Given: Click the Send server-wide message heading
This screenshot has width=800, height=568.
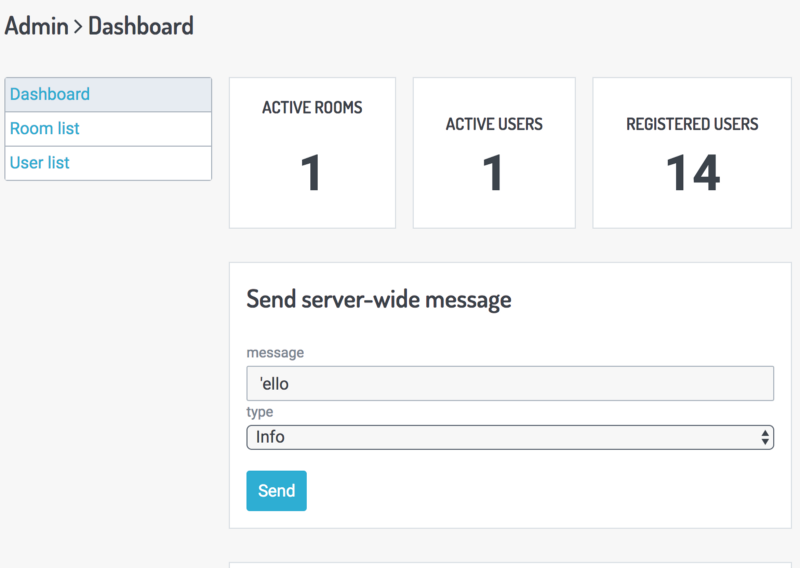Looking at the screenshot, I should (379, 300).
